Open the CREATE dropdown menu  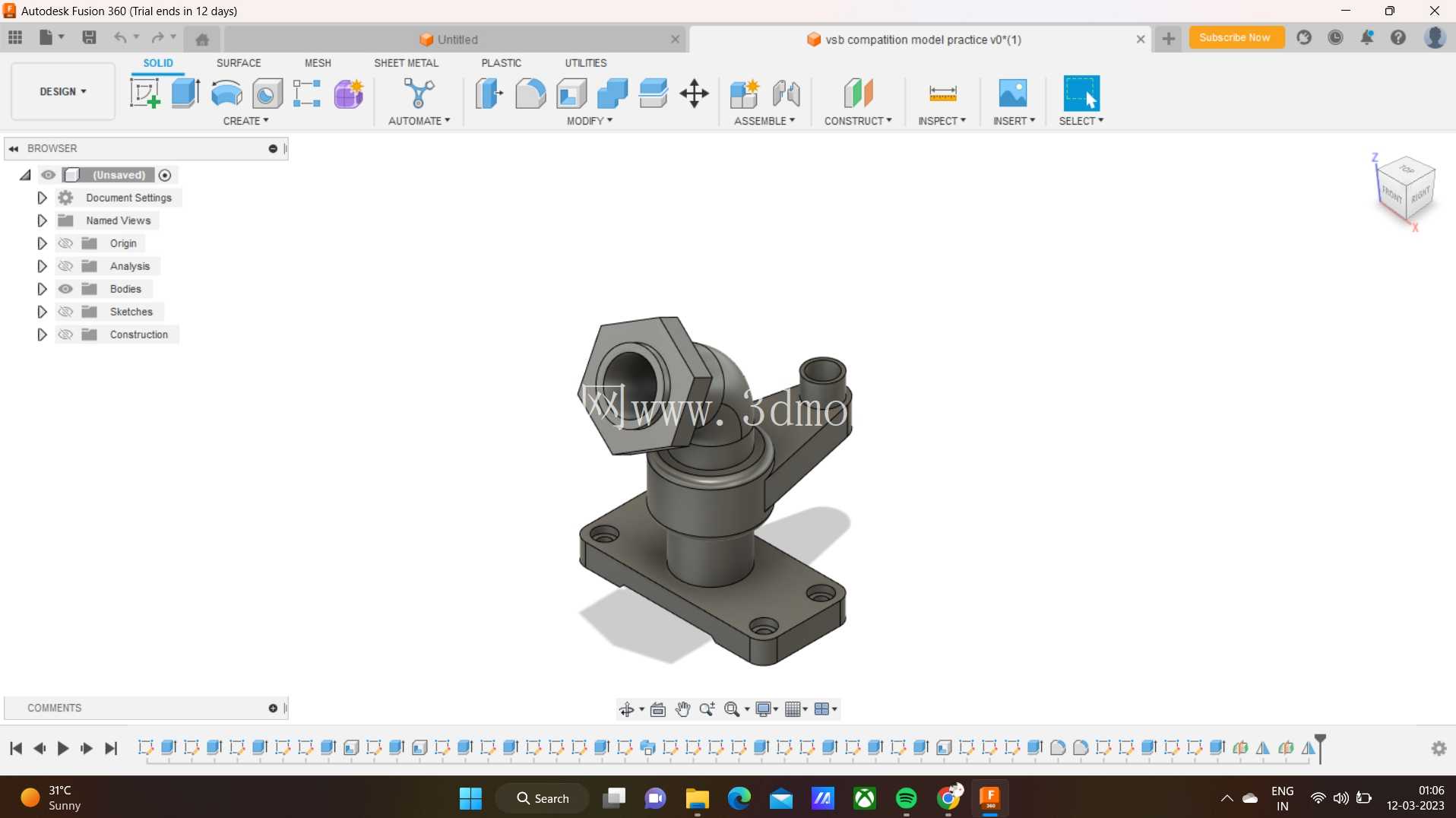[x=245, y=121]
